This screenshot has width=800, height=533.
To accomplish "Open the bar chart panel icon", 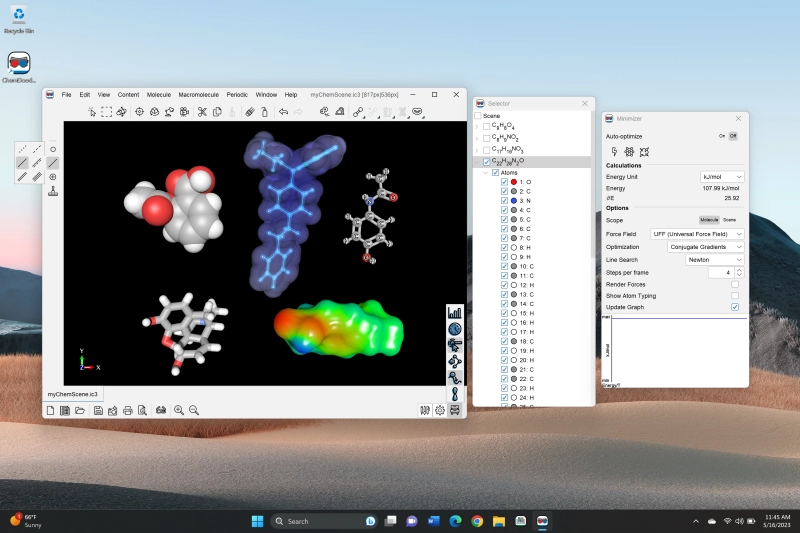I will pyautogui.click(x=455, y=313).
